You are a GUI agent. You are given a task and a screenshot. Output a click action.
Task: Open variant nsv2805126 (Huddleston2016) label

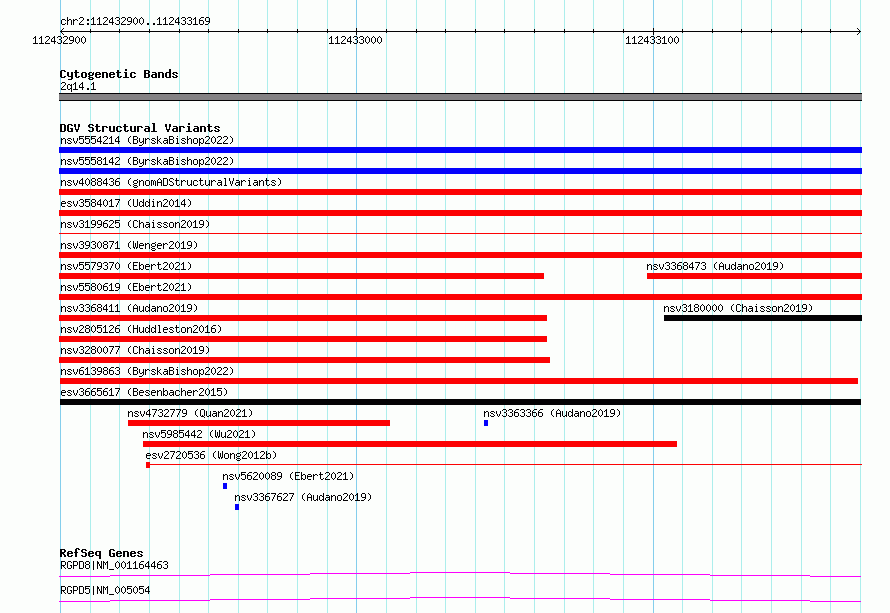click(x=141, y=329)
